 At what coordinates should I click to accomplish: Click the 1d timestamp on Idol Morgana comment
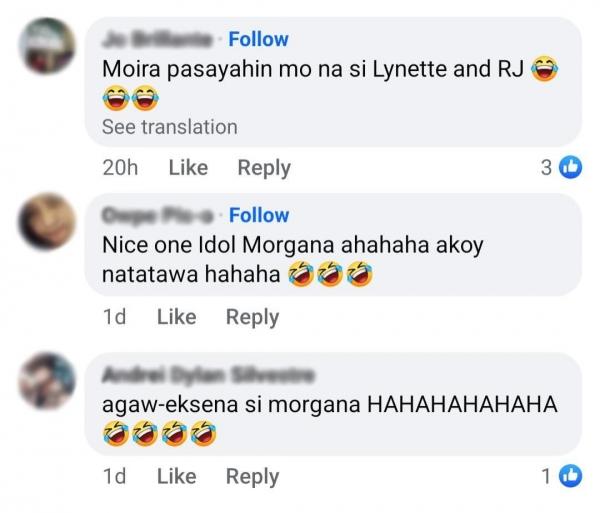[x=115, y=317]
